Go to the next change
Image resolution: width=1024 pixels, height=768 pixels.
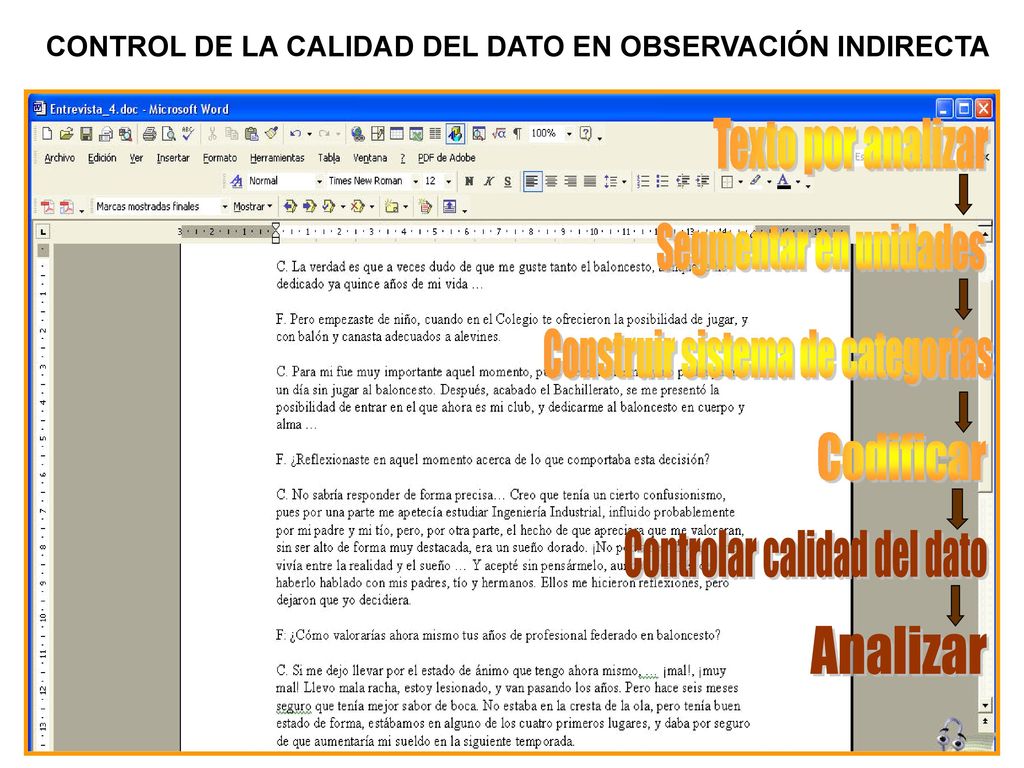click(310, 207)
